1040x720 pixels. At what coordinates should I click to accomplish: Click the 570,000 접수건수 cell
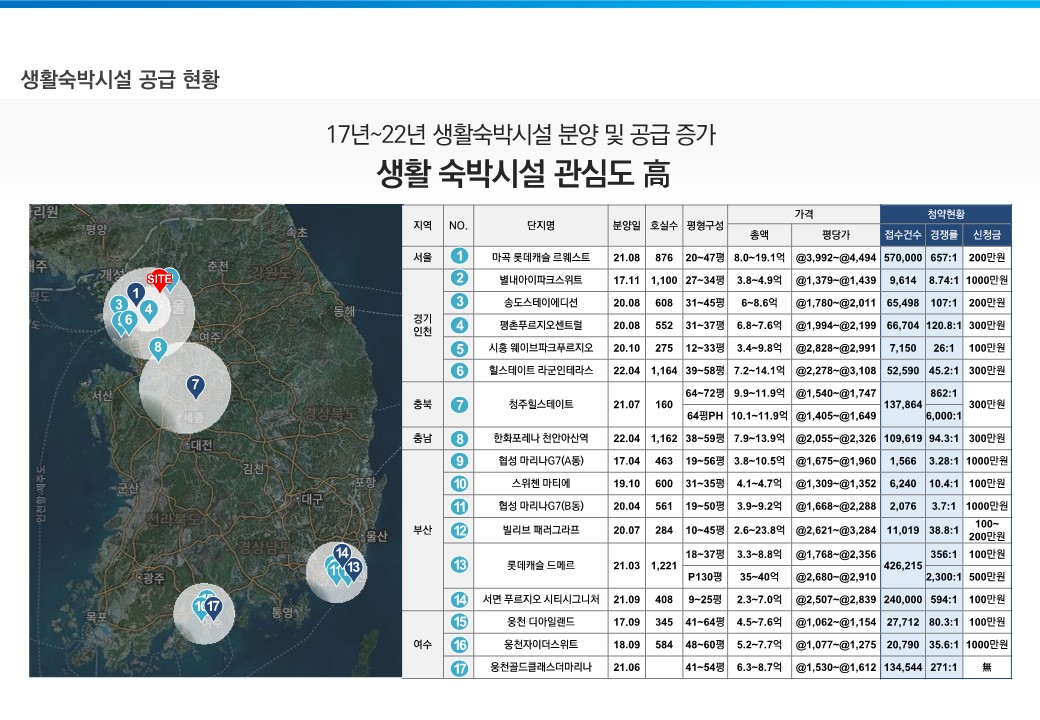tap(901, 257)
